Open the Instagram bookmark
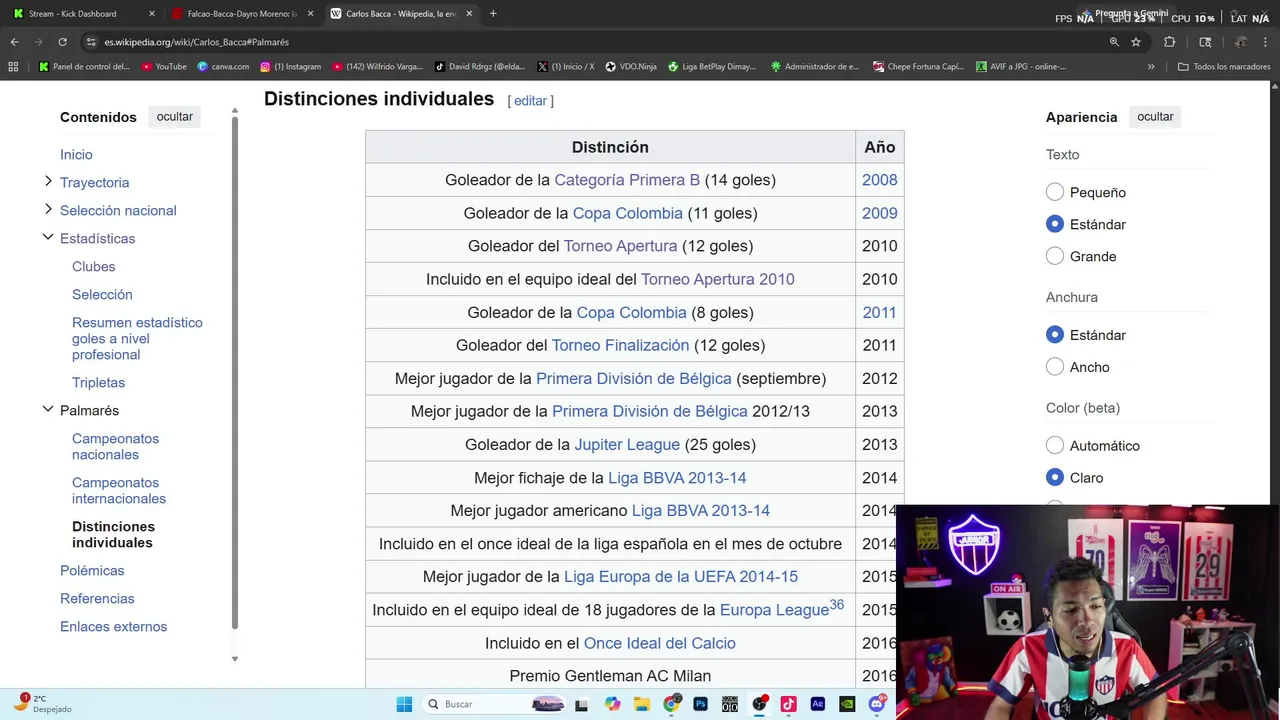Image resolution: width=1280 pixels, height=720 pixels. click(291, 67)
